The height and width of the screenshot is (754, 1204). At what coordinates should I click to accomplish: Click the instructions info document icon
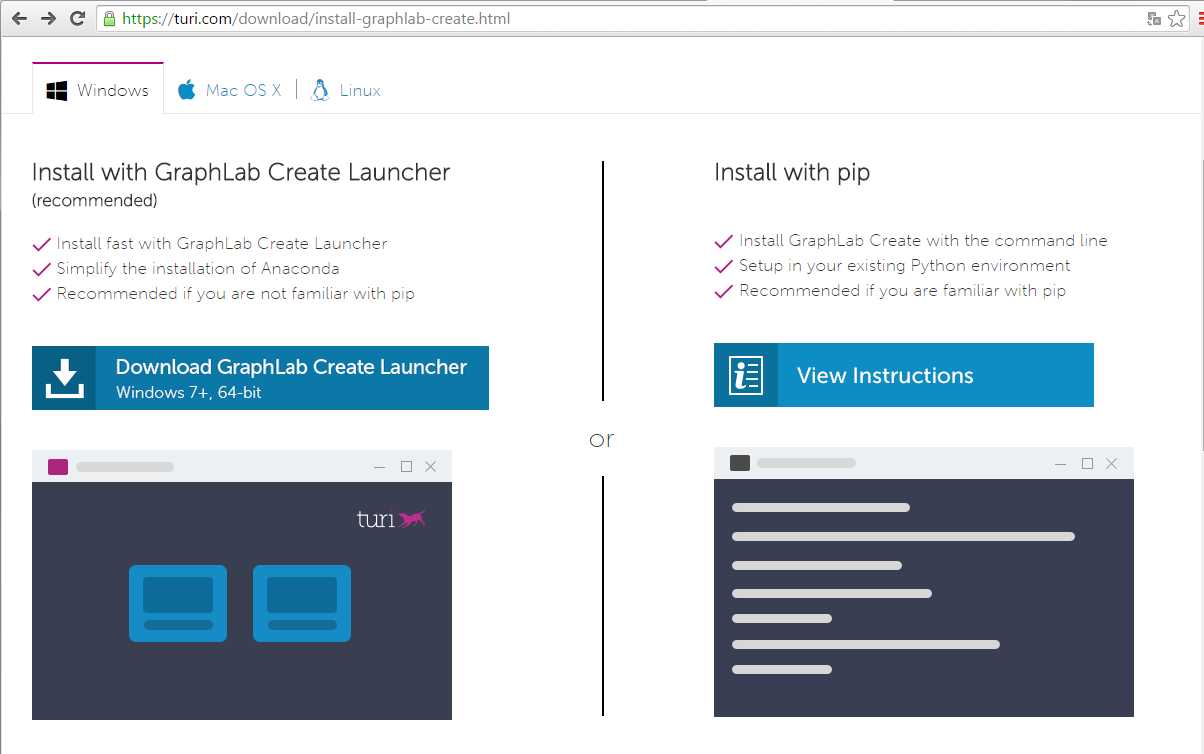pyautogui.click(x=746, y=375)
